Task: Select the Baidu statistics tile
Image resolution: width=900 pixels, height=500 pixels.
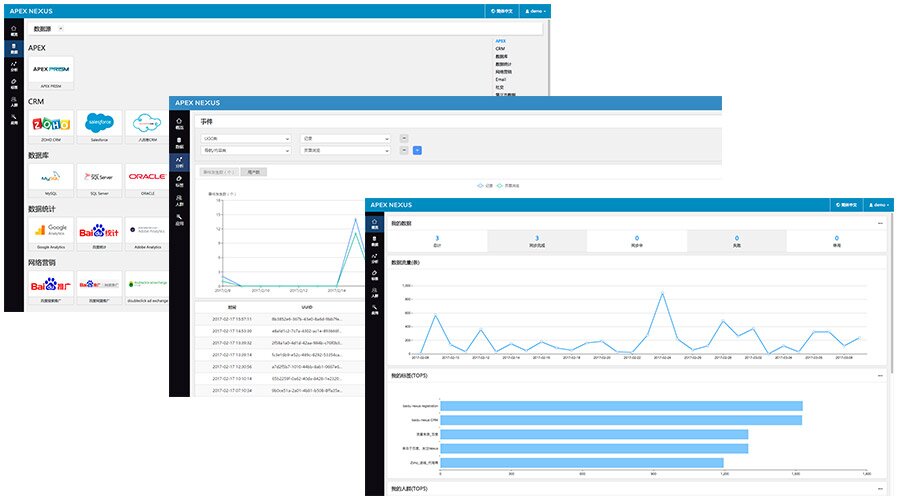Action: (x=99, y=234)
